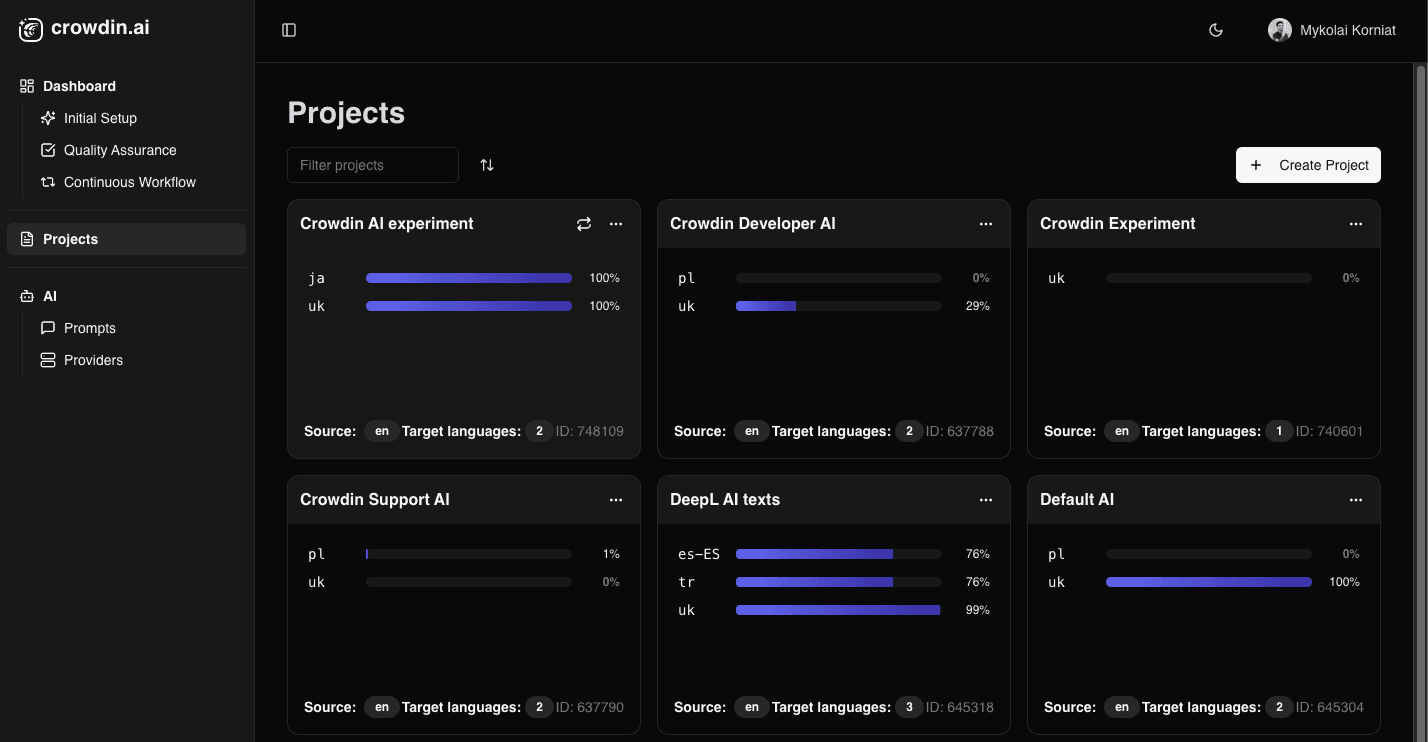The height and width of the screenshot is (742, 1428).
Task: Toggle the sidebar collapse button
Action: coord(289,30)
